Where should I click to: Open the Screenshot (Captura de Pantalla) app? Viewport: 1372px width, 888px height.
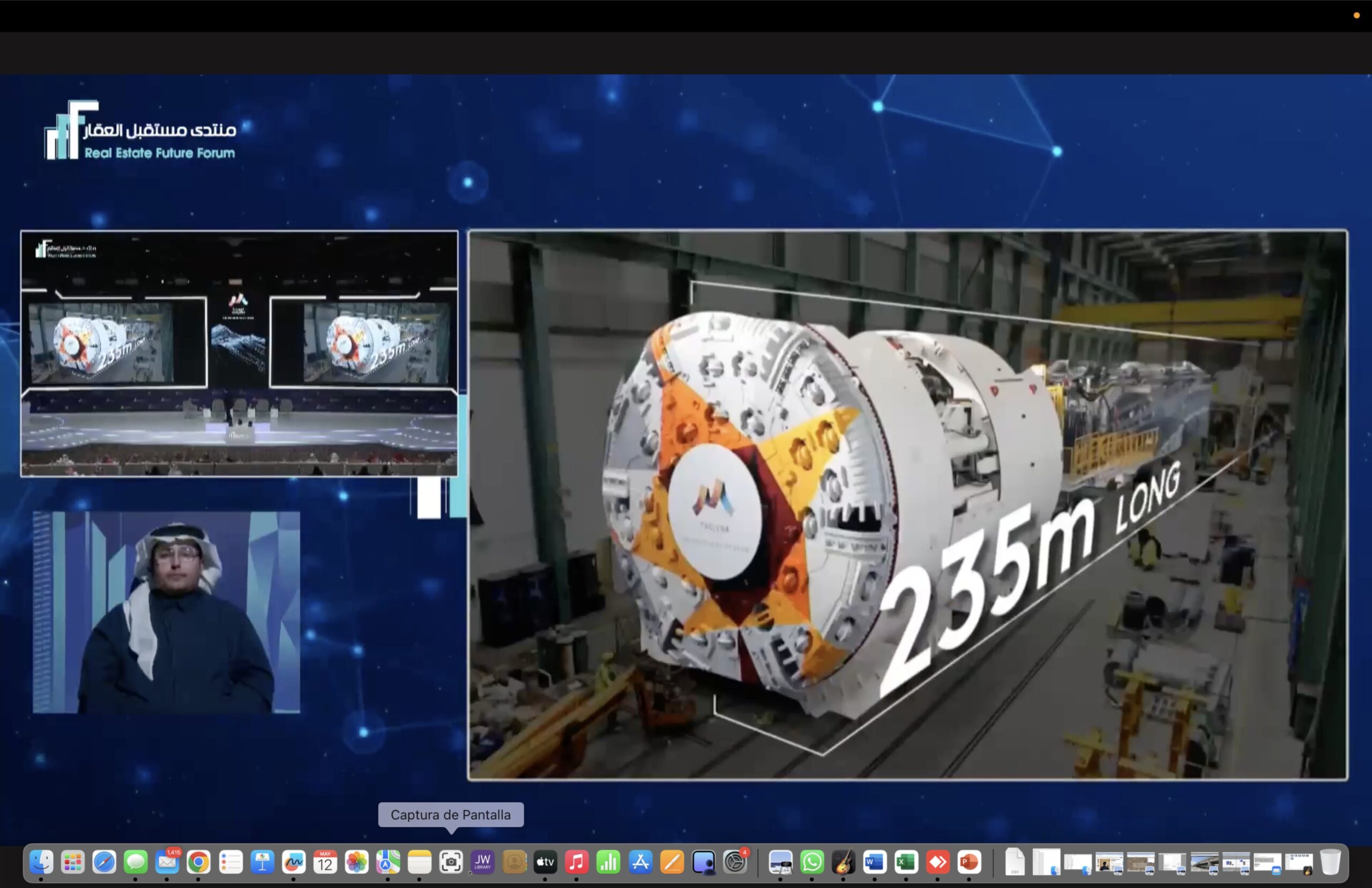451,862
